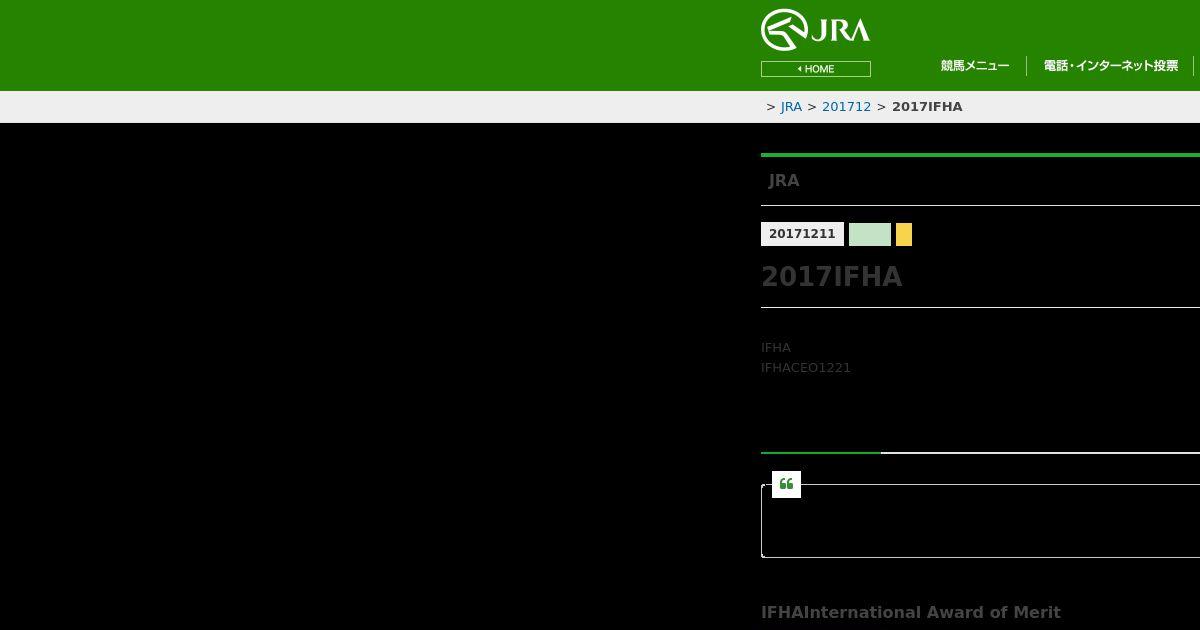This screenshot has width=1200, height=630.
Task: Click the 20171211 date label
Action: click(802, 234)
